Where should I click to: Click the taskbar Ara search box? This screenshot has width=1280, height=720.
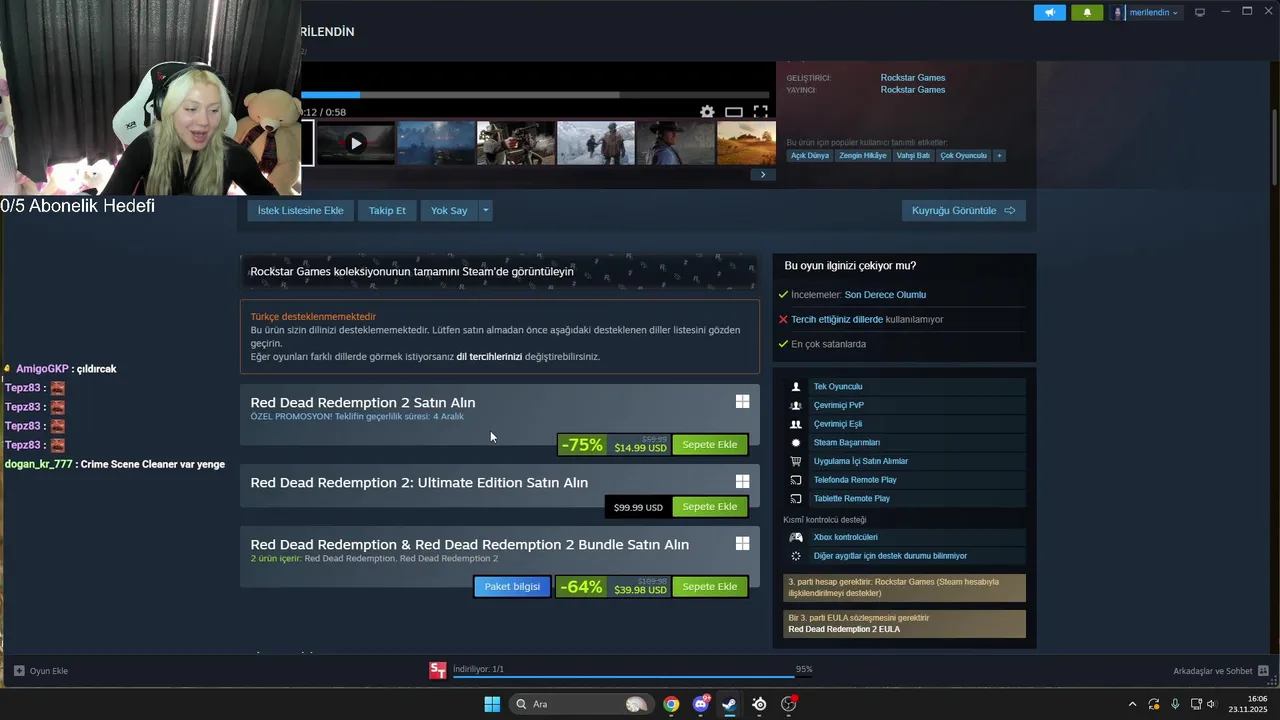(x=580, y=704)
